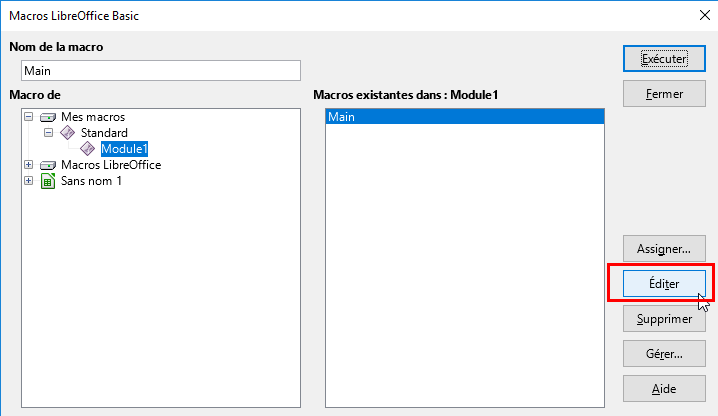718x416 pixels.
Task: Click the Macros LibreOffice drive icon
Action: [x=48, y=165]
